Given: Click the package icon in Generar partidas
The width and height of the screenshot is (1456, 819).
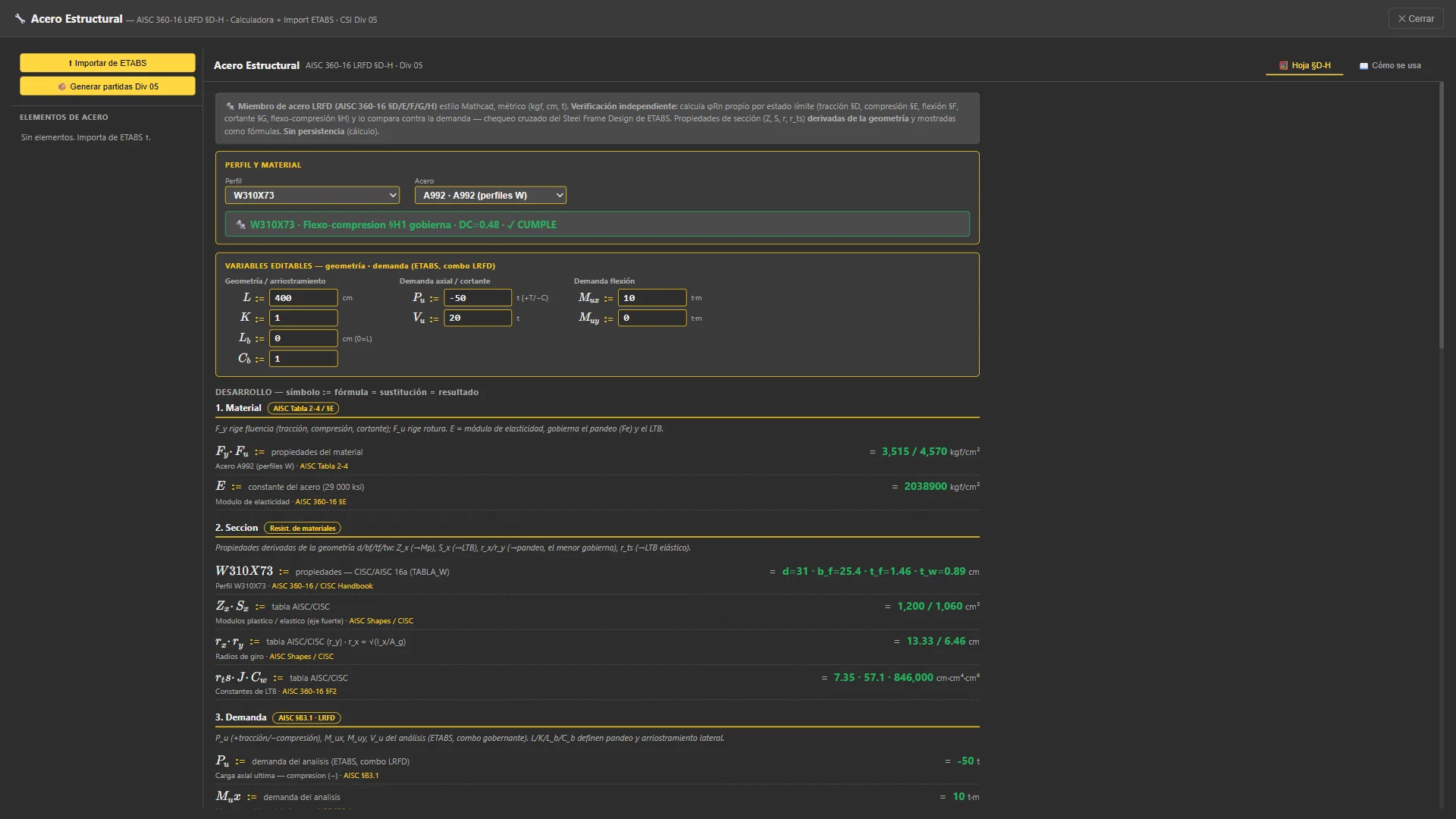Looking at the screenshot, I should click(x=62, y=86).
